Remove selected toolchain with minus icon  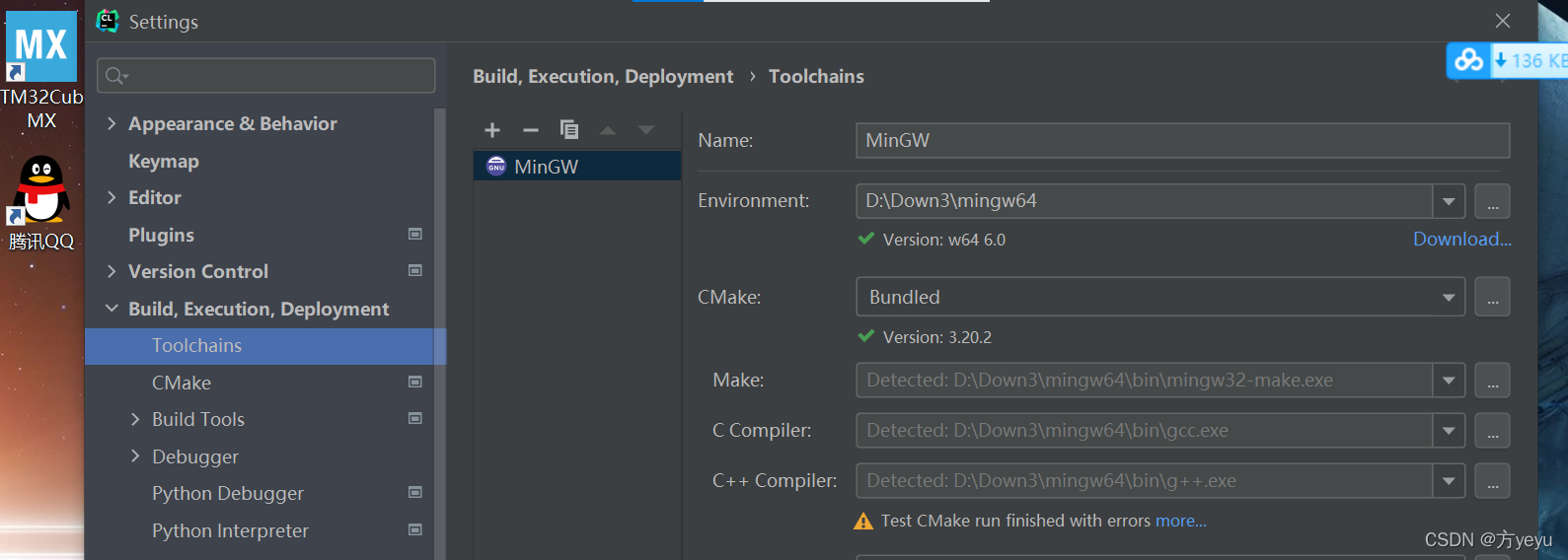click(531, 130)
